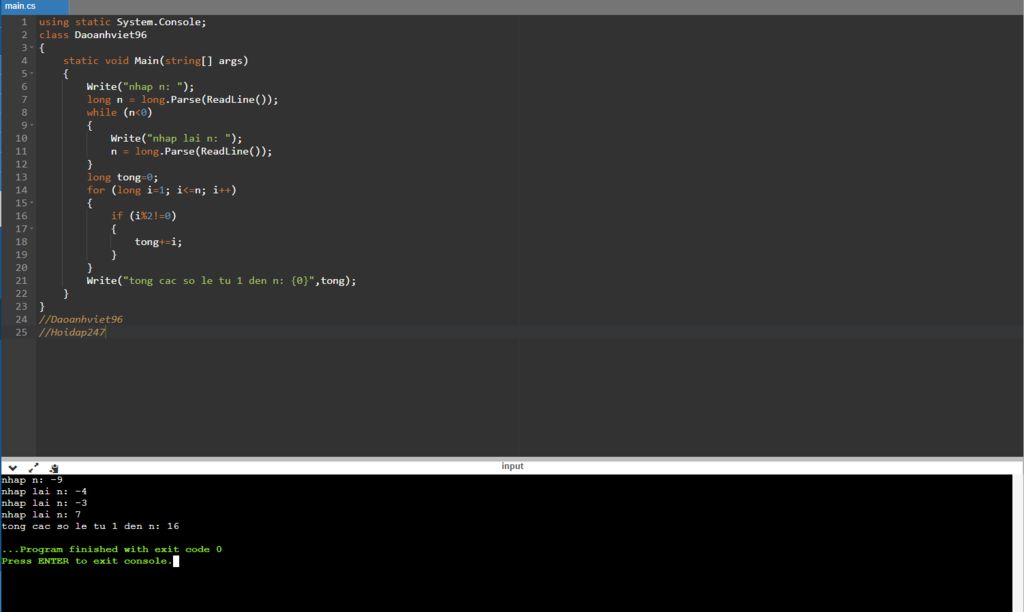Click the console vertical scrollbar

1017,543
